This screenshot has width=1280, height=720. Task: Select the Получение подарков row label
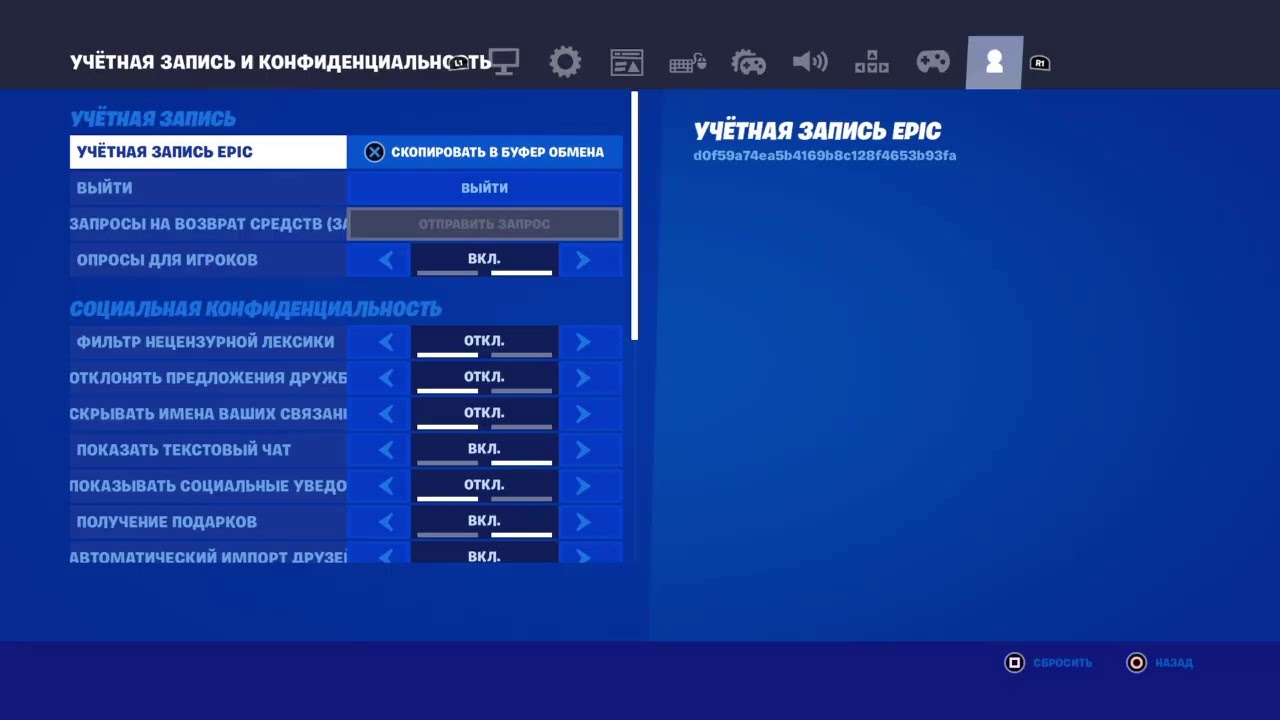(x=208, y=522)
